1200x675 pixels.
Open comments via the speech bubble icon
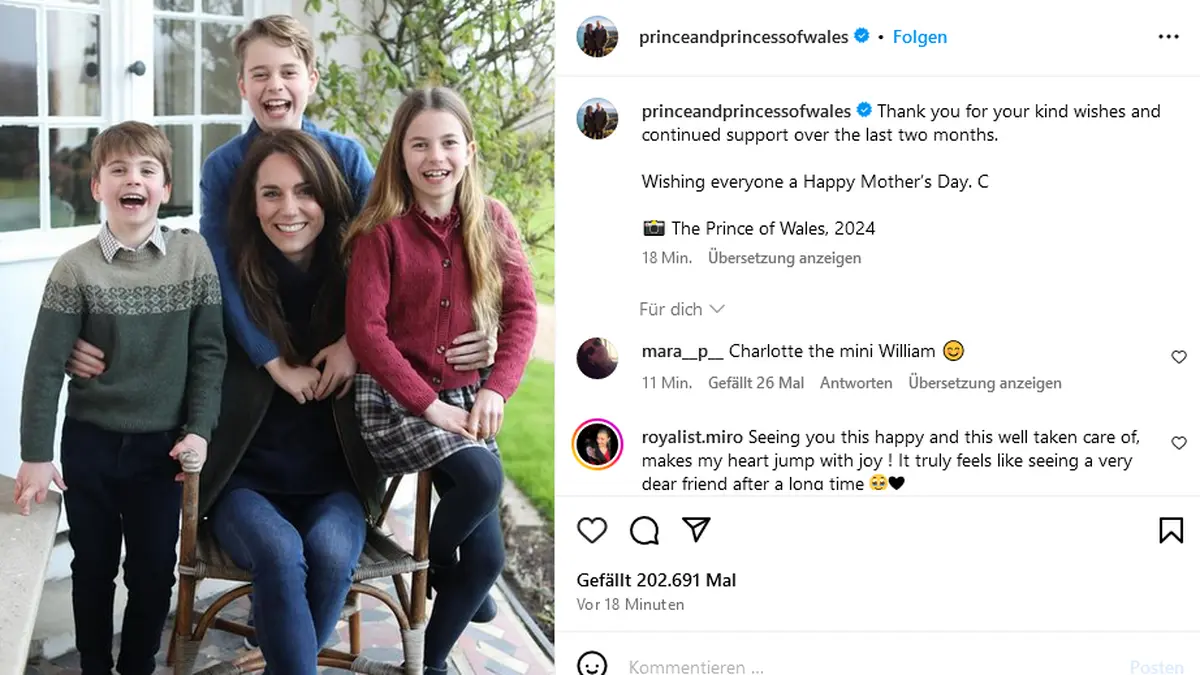tap(644, 530)
